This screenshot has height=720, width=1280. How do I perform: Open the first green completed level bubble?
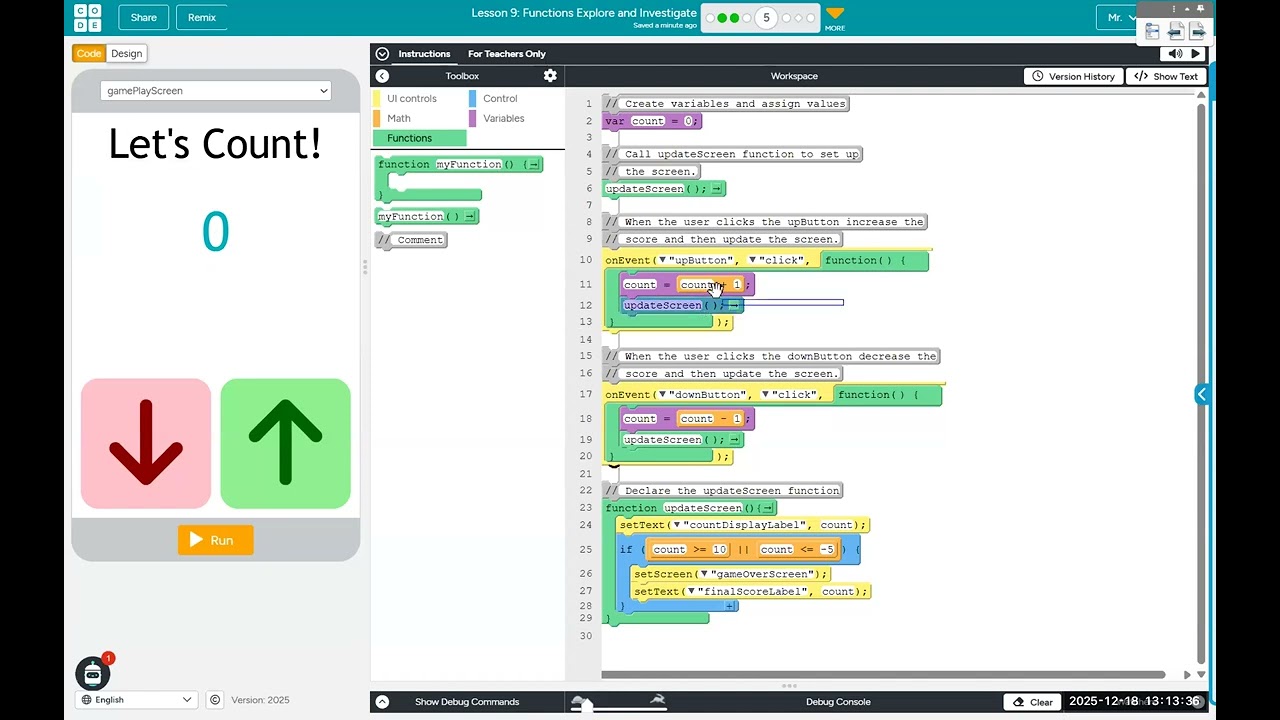722,18
